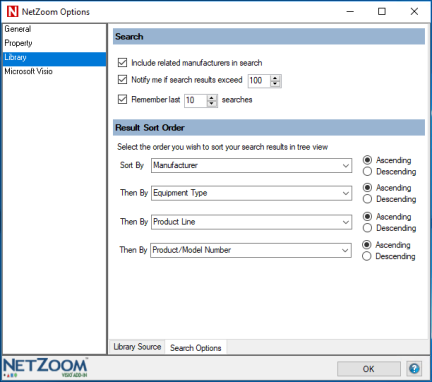The height and width of the screenshot is (382, 432).
Task: Pick Descending for Product/Model Number
Action: (x=366, y=256)
